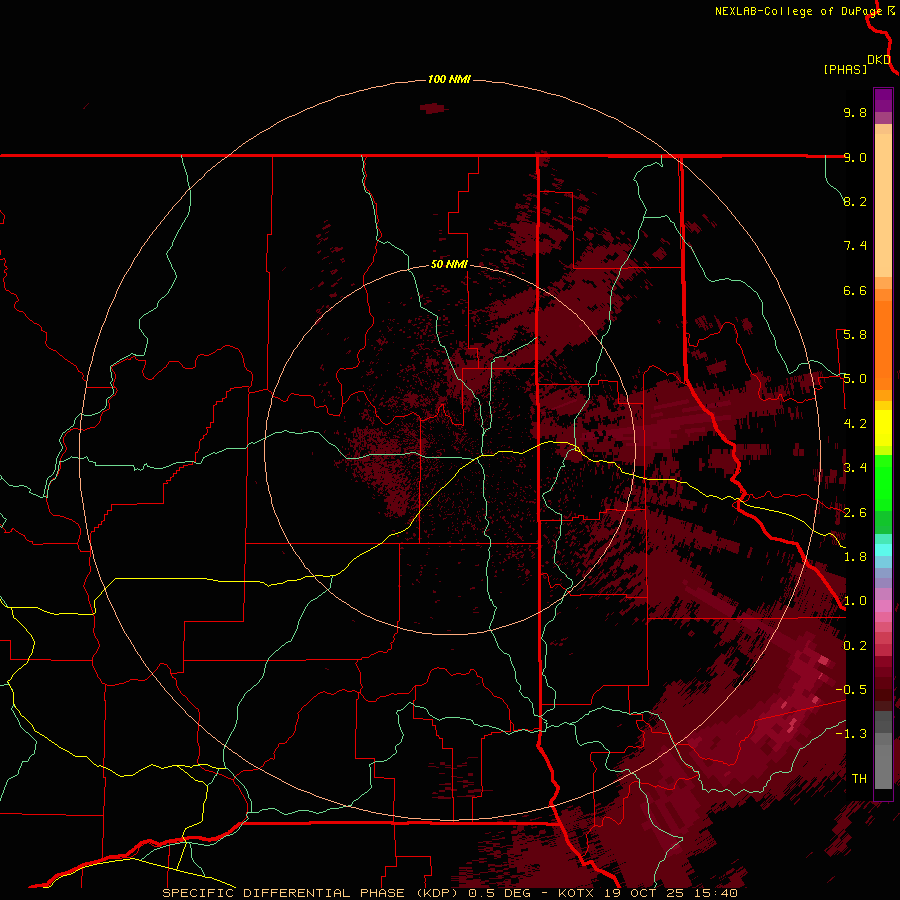Viewport: 900px width, 900px height.
Task: Click the yellow segment of the color bar
Action: [883, 427]
